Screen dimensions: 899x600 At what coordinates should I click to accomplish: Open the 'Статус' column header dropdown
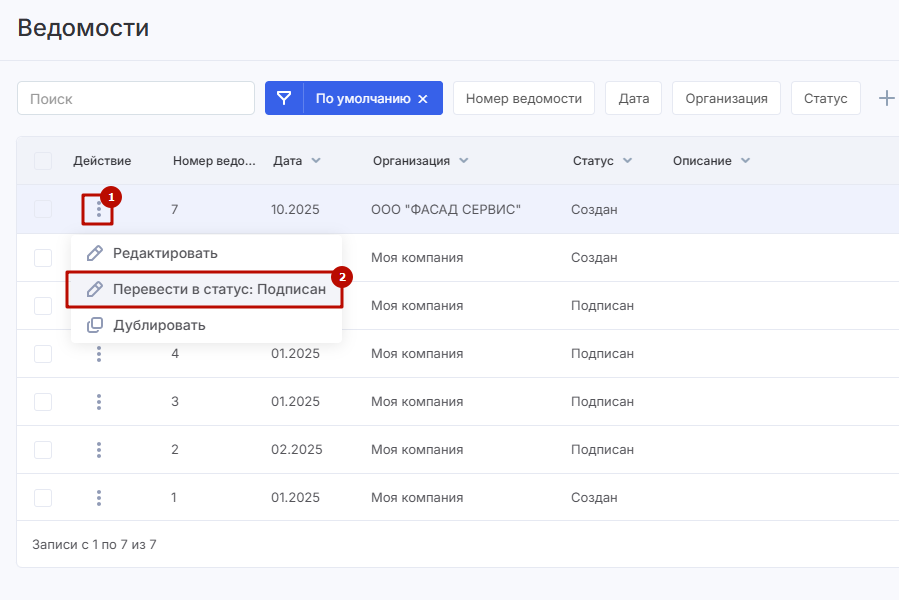627,161
